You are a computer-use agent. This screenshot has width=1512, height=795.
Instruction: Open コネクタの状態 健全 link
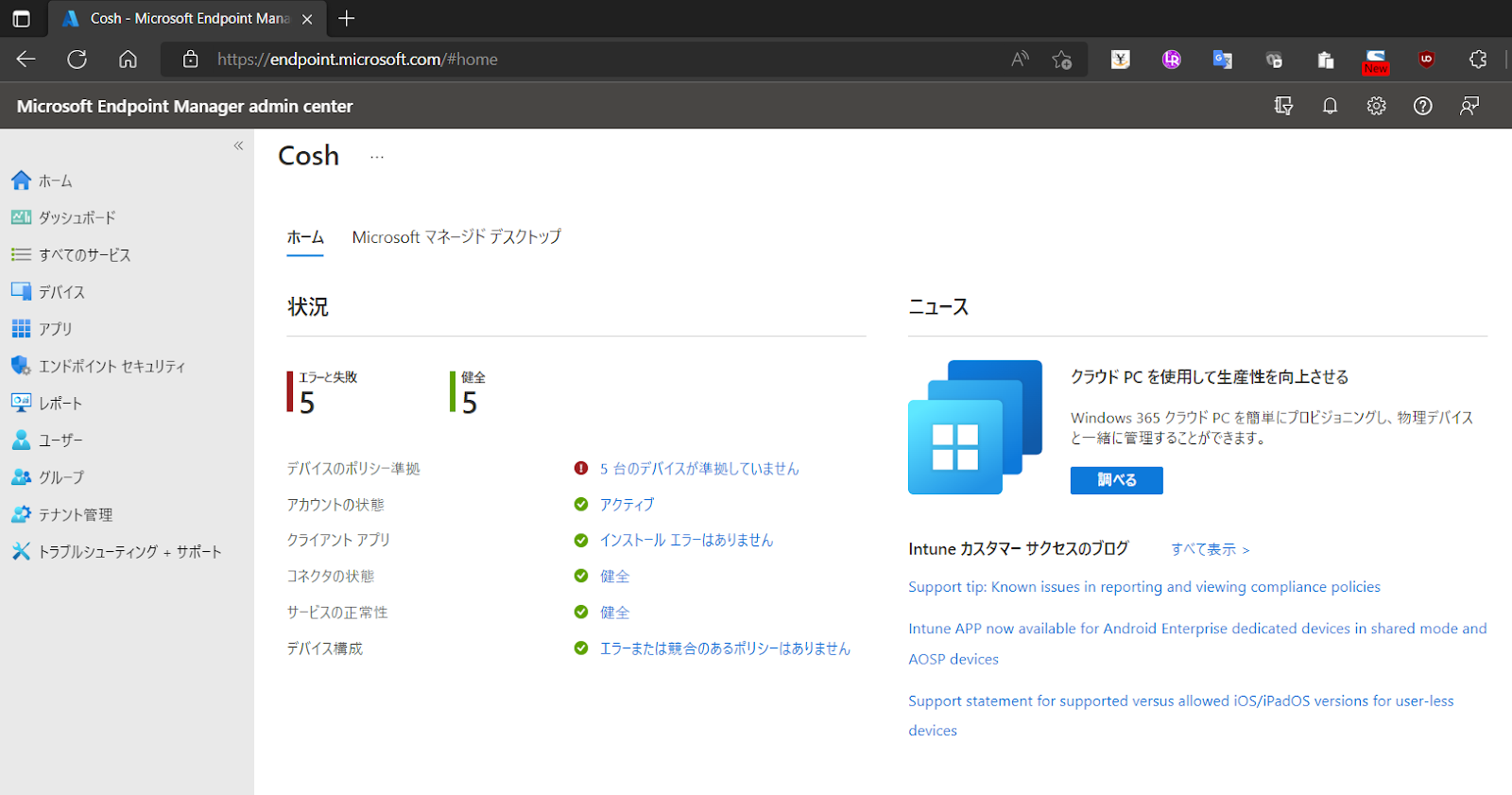tap(614, 576)
